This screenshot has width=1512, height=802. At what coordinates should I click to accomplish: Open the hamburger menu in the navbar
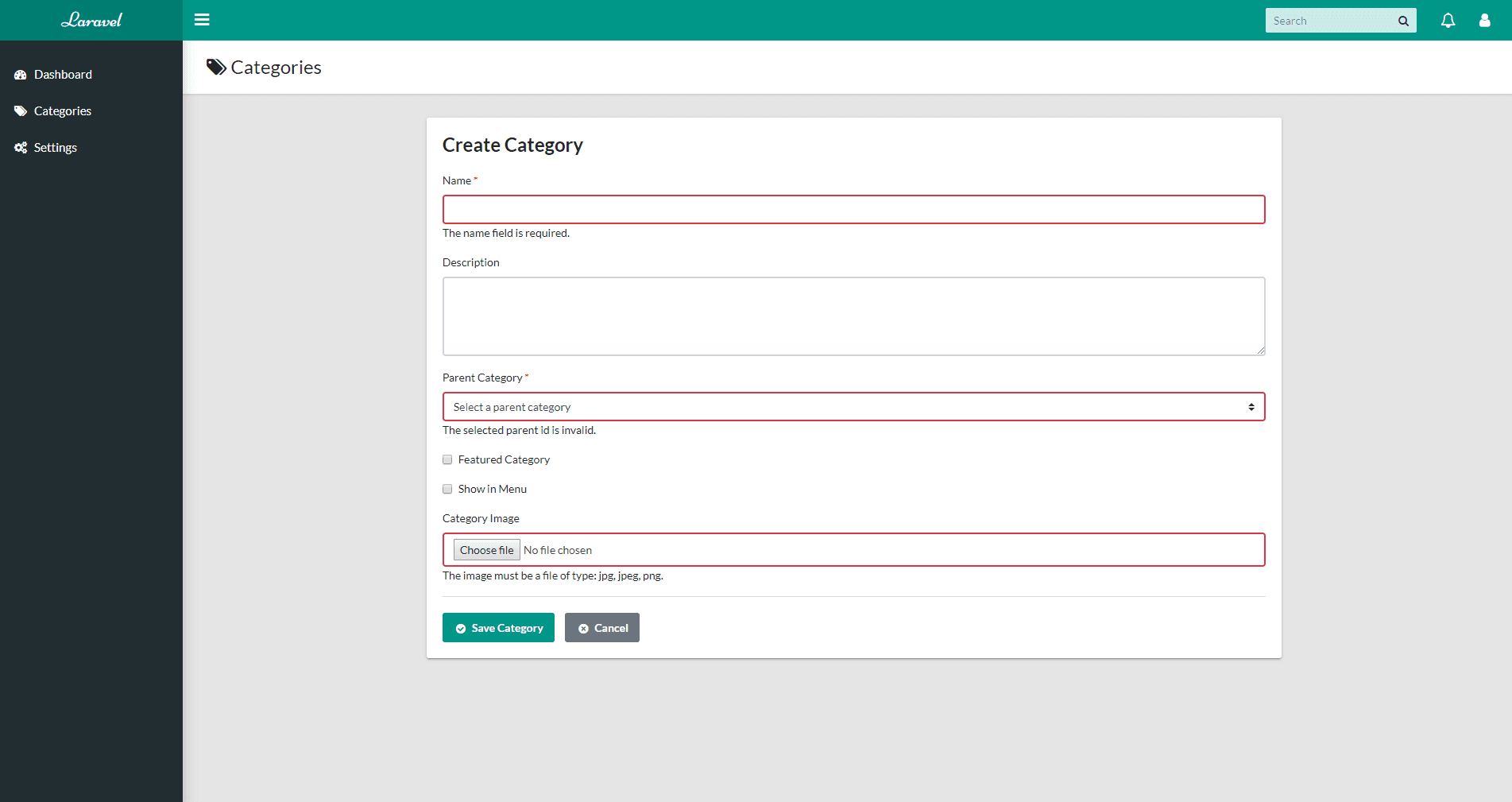pyautogui.click(x=202, y=20)
